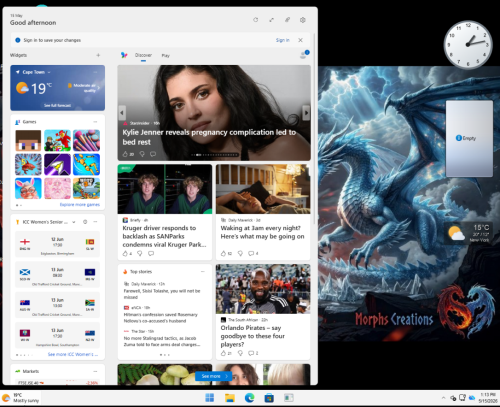Click the desktop analog clock gadget
Viewport: 500px width, 407px height.
468,44
